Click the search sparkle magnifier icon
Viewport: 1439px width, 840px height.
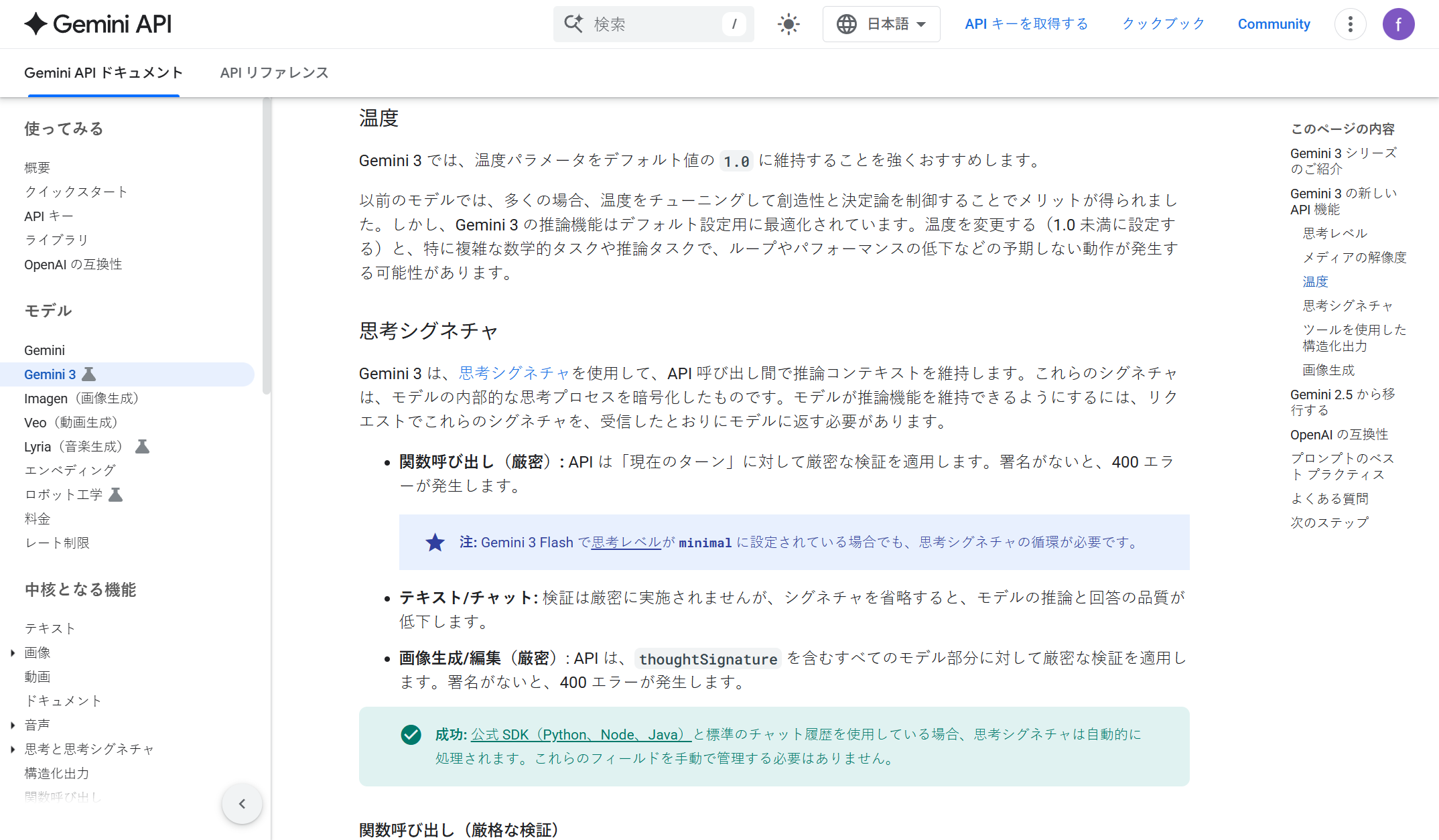tap(573, 24)
